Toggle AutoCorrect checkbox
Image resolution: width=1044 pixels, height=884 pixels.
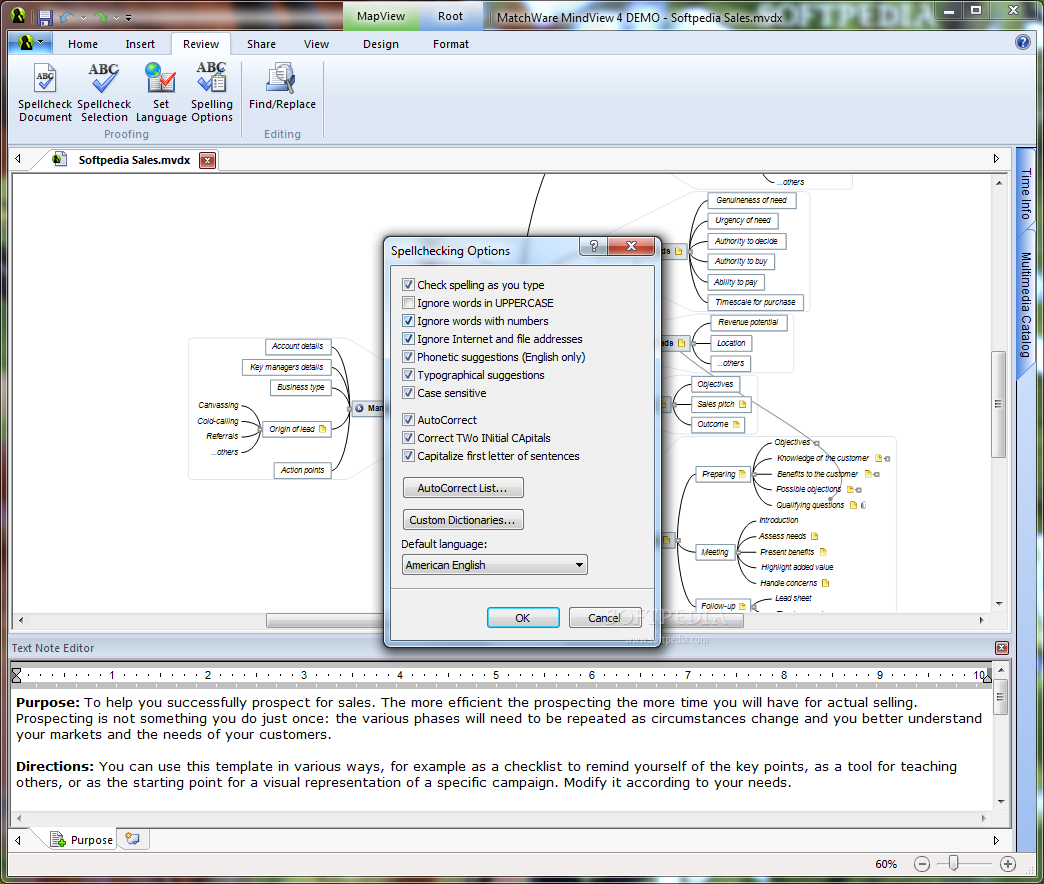[x=409, y=419]
